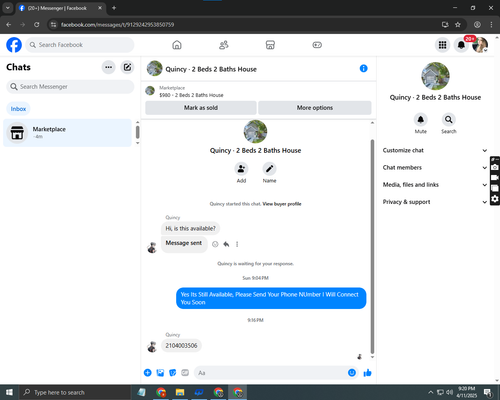500x400 pixels.
Task: Open more options for Message sent bubble
Action: pyautogui.click(x=237, y=244)
